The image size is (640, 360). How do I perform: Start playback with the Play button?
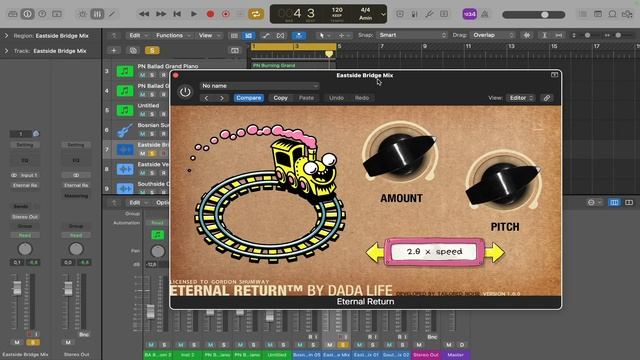193,14
